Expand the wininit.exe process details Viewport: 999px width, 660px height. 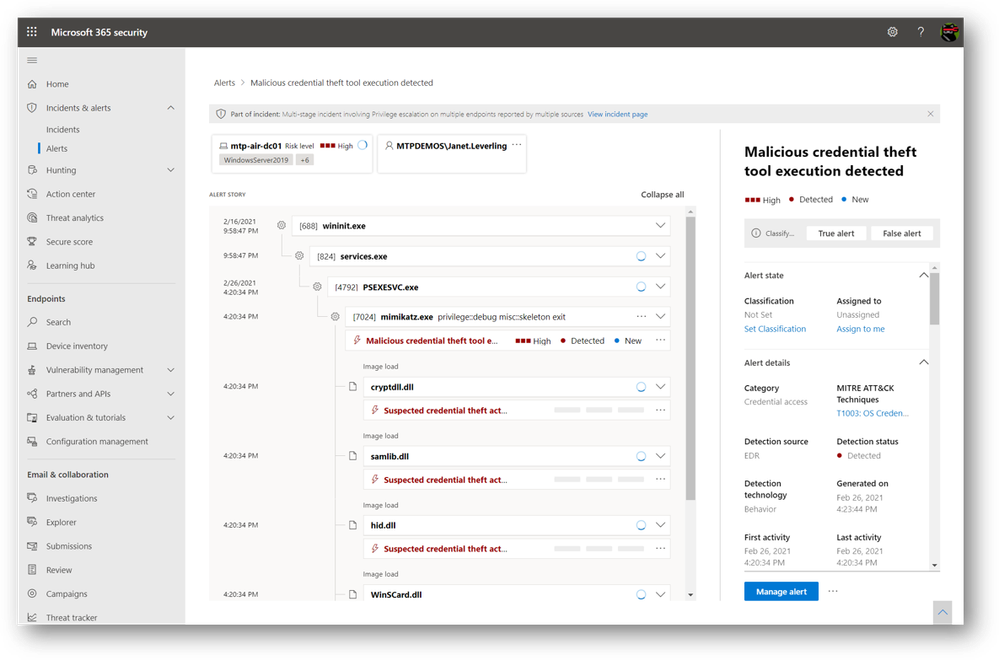[661, 226]
